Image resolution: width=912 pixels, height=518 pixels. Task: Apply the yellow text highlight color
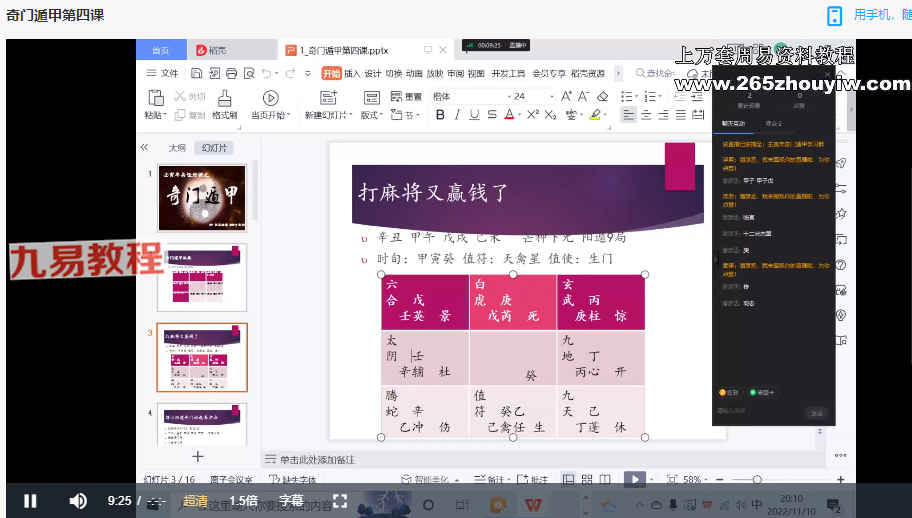[594, 115]
